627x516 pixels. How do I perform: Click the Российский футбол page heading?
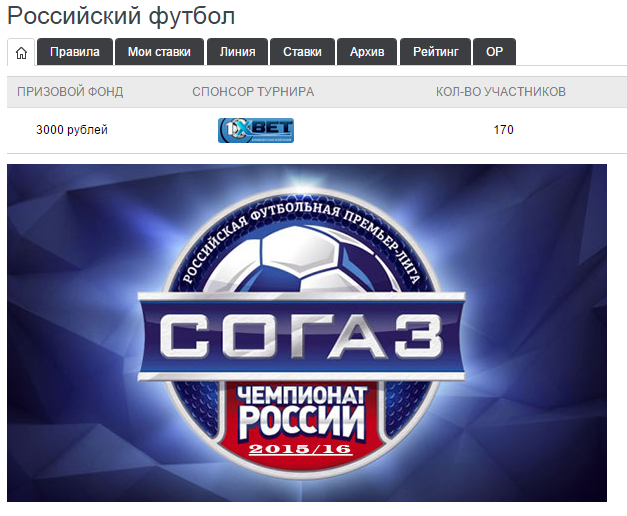click(x=121, y=16)
